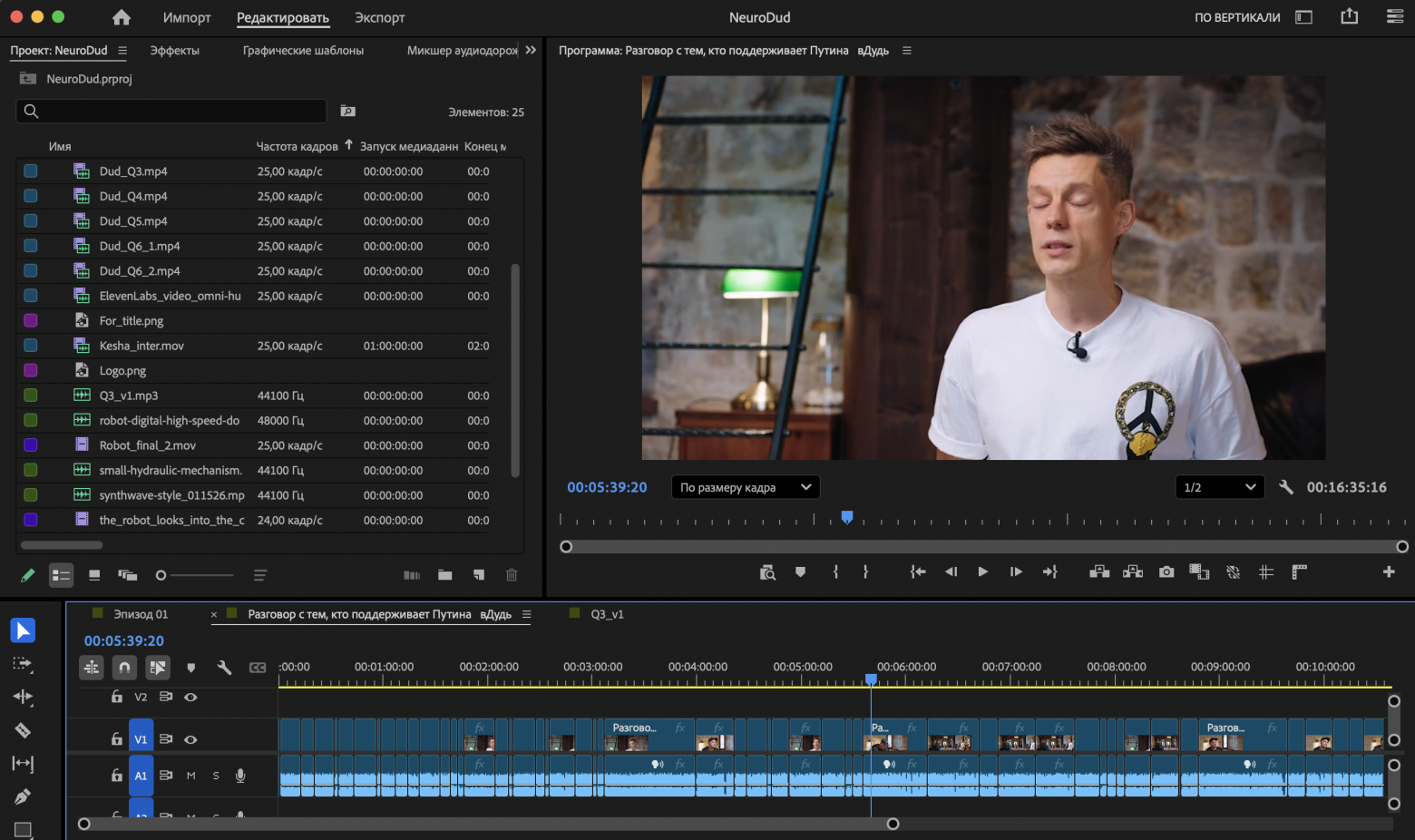
Task: Mute audio track A1
Action: pyautogui.click(x=191, y=776)
